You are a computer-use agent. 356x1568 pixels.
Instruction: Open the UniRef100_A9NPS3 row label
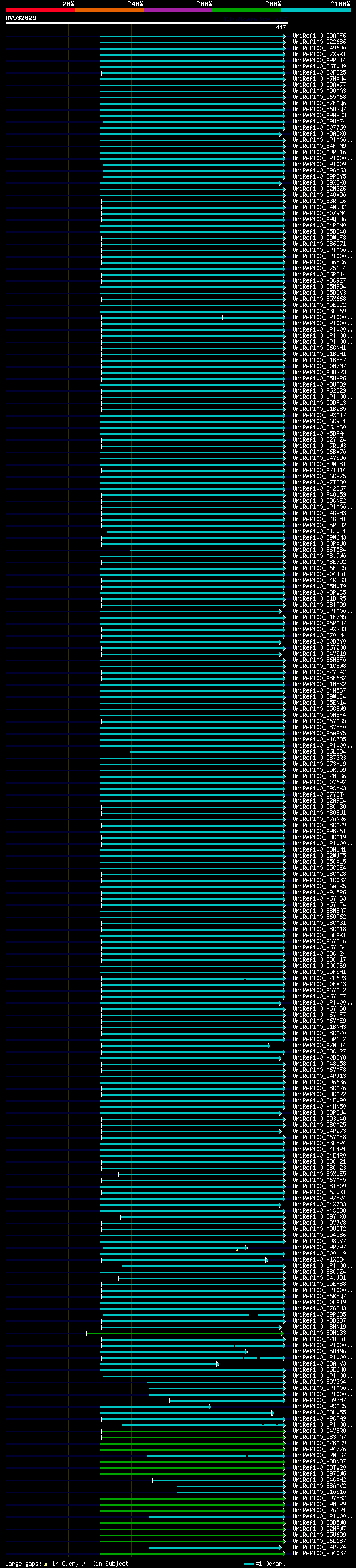point(319,115)
